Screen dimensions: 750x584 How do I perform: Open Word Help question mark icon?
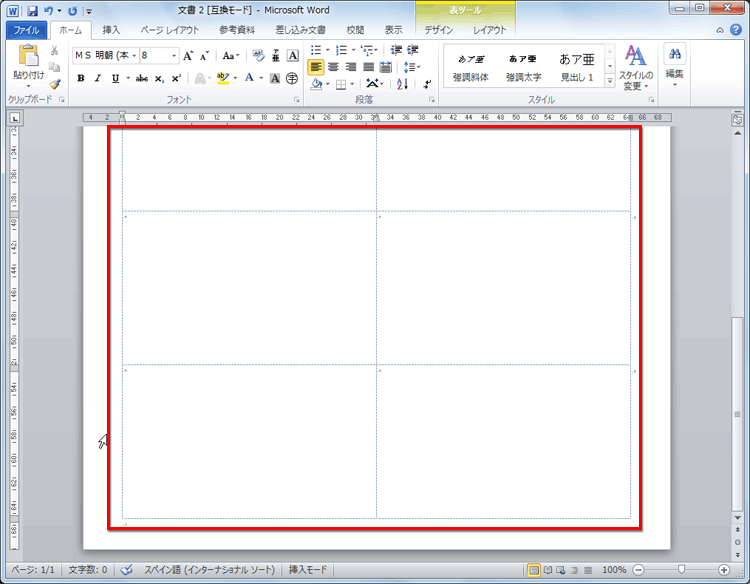click(736, 30)
